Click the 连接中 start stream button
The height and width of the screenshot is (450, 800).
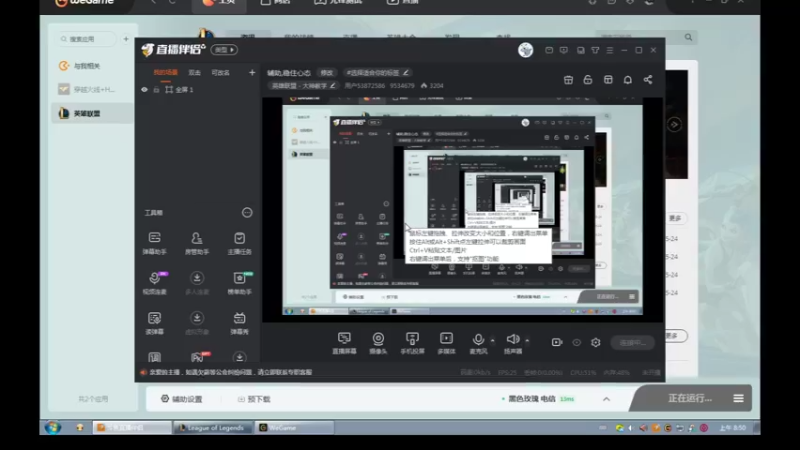[633, 342]
